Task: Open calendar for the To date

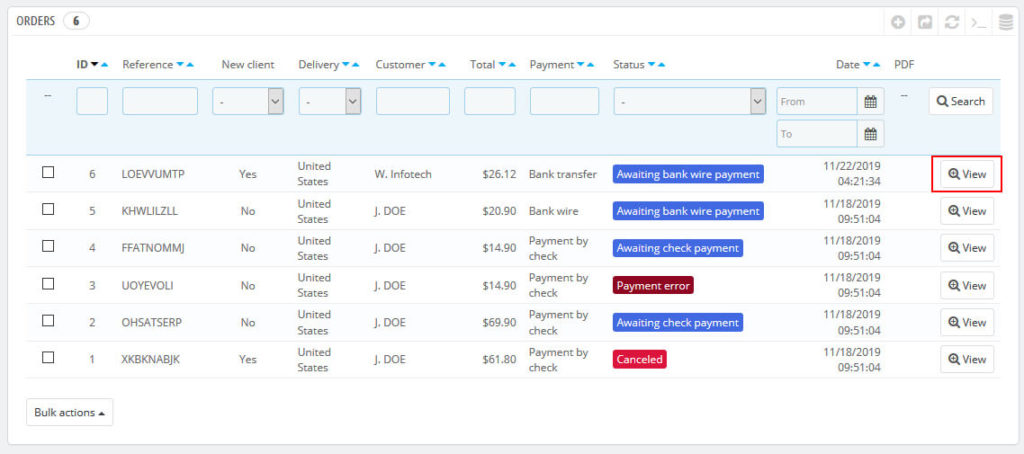Action: [870, 134]
